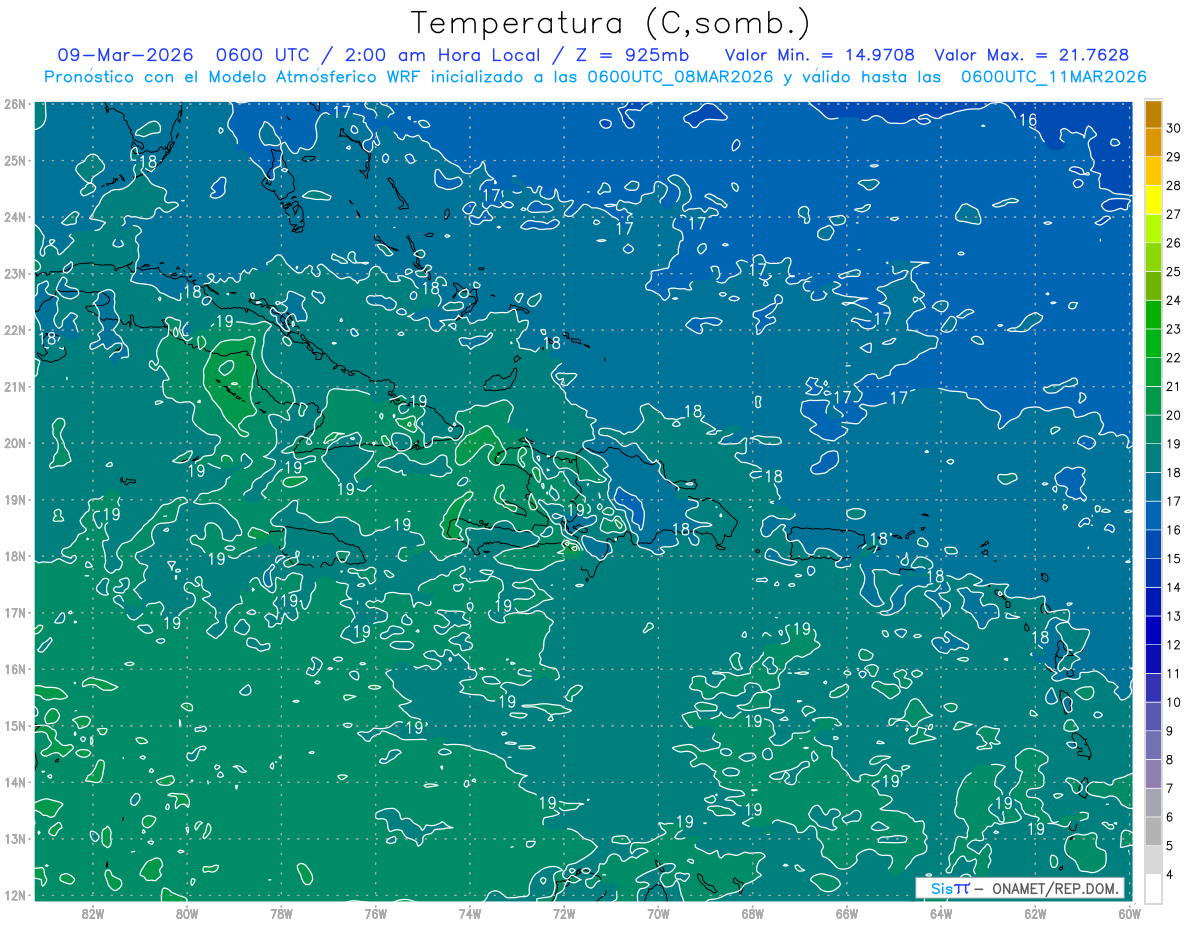Click the legend label '20'
Viewport: 1200px width, 927px height.
1174,415
